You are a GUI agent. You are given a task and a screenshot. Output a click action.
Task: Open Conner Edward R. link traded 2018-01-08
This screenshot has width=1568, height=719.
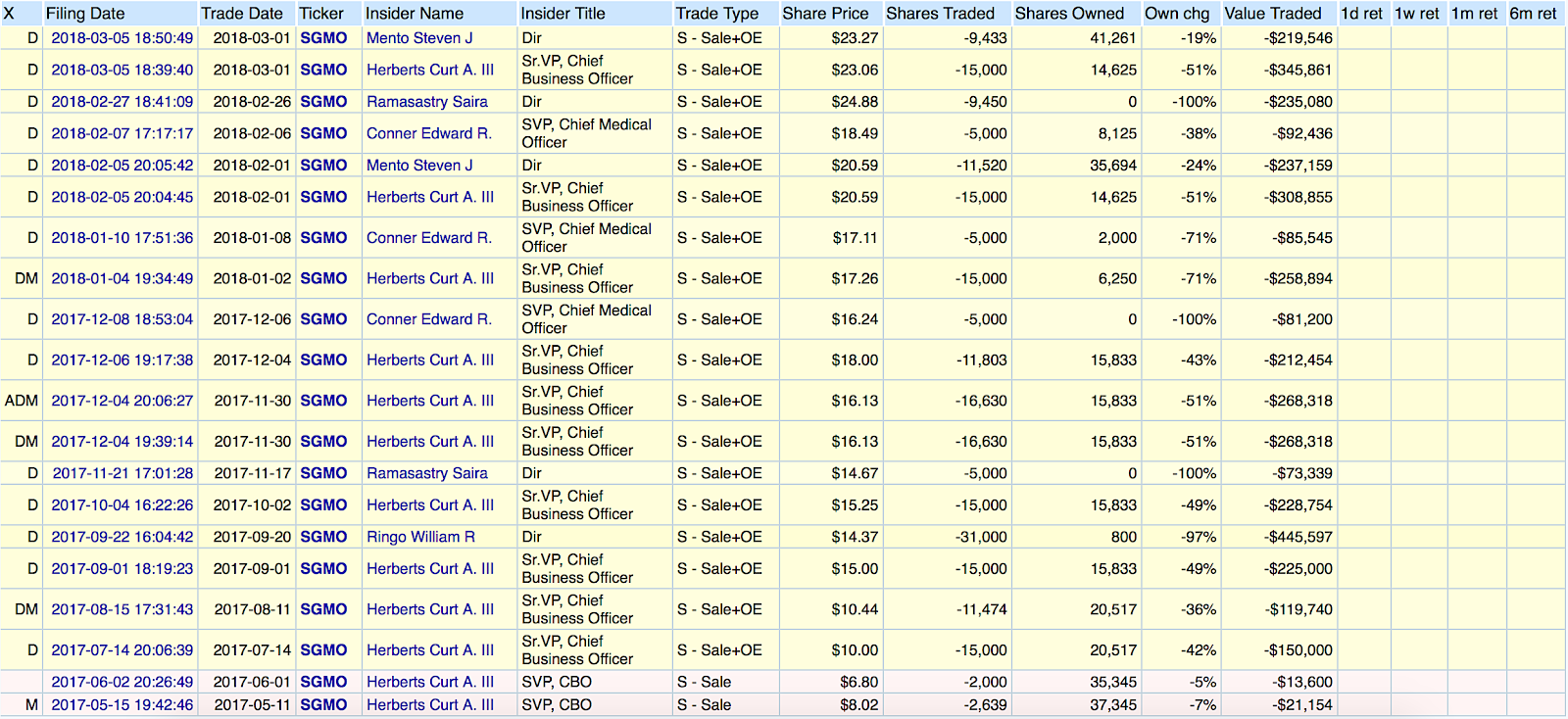coord(429,238)
